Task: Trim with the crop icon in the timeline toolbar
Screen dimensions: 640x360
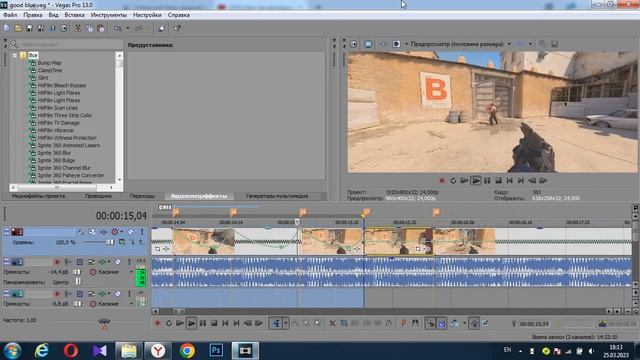Action: click(x=344, y=323)
